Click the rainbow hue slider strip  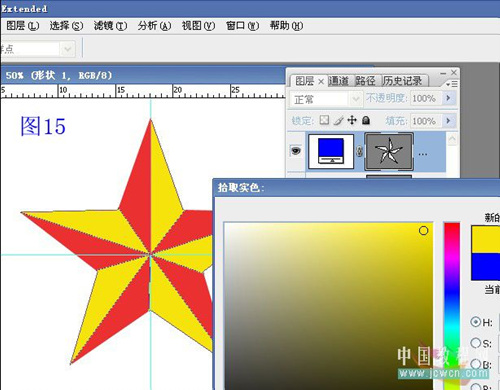(452, 306)
